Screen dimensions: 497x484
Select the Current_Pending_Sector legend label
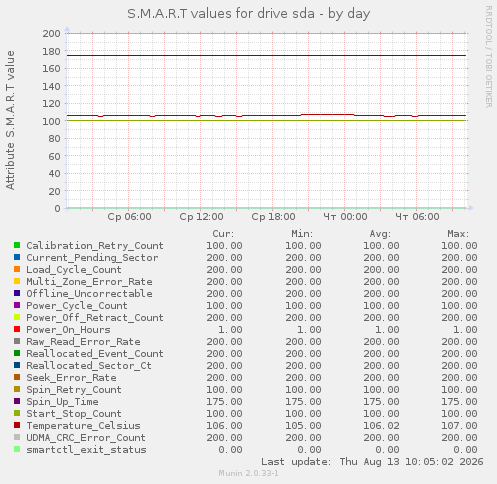coord(92,258)
